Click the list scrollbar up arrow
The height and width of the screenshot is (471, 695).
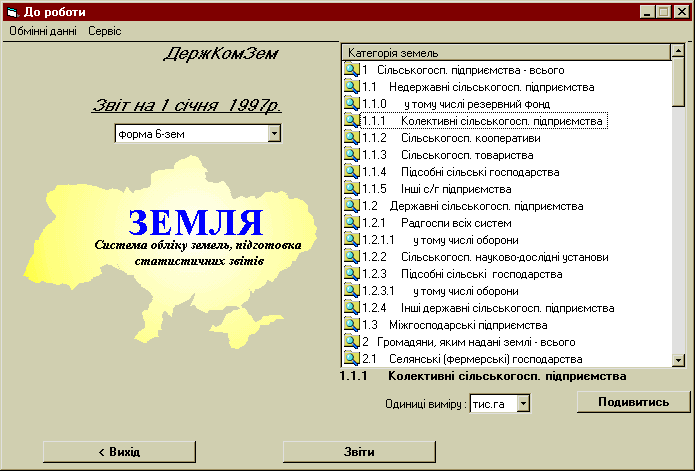[x=678, y=51]
